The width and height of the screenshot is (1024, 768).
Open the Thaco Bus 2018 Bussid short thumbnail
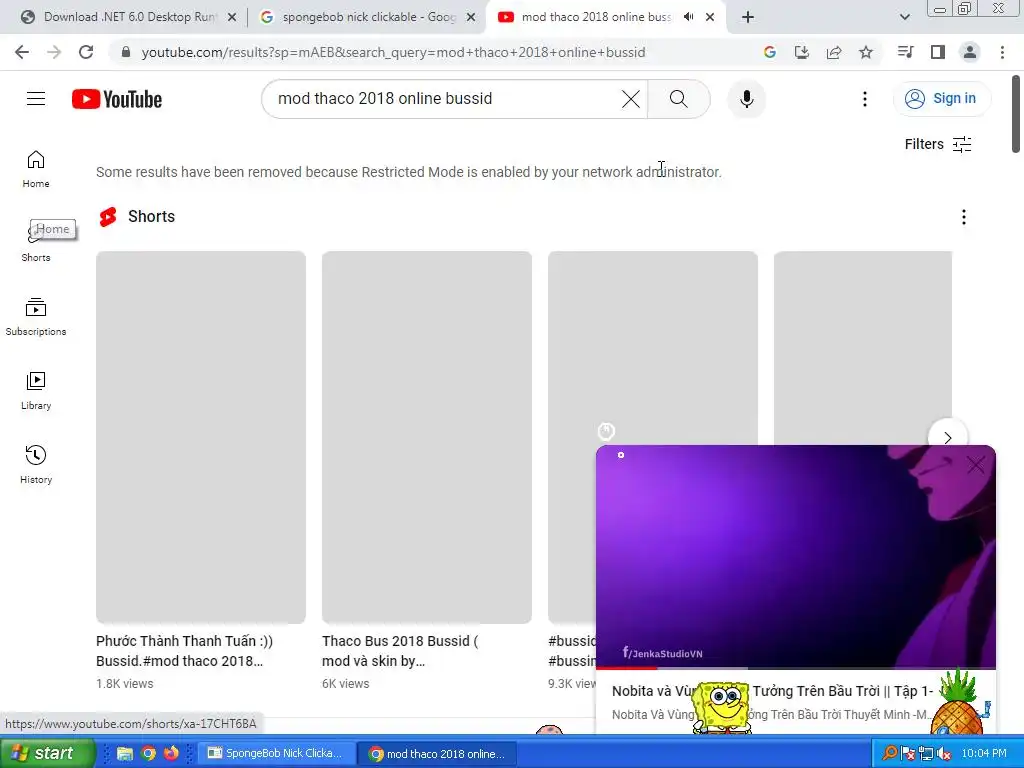pos(427,437)
